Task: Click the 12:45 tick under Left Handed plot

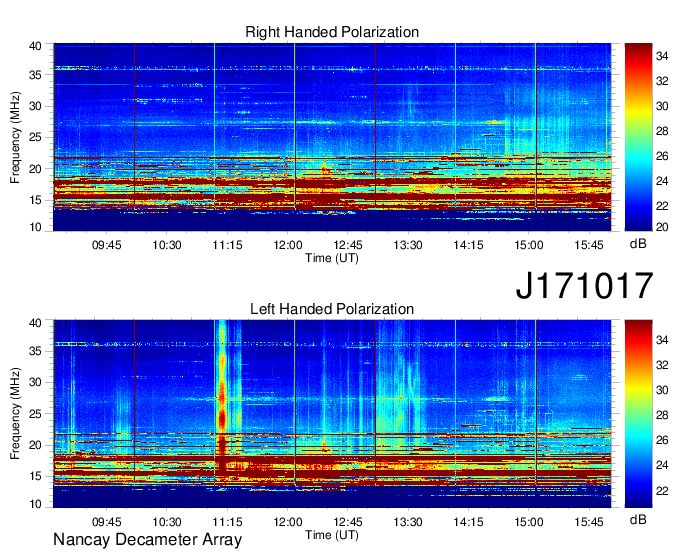Action: (x=348, y=522)
